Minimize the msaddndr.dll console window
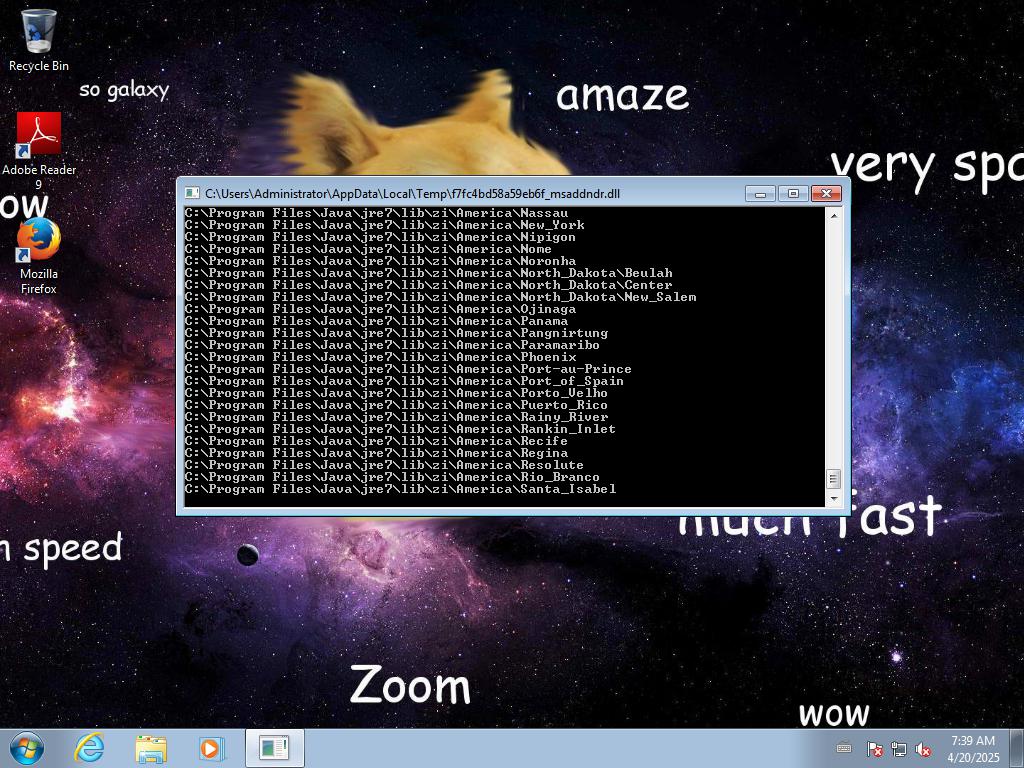The image size is (1024, 768). 760,193
